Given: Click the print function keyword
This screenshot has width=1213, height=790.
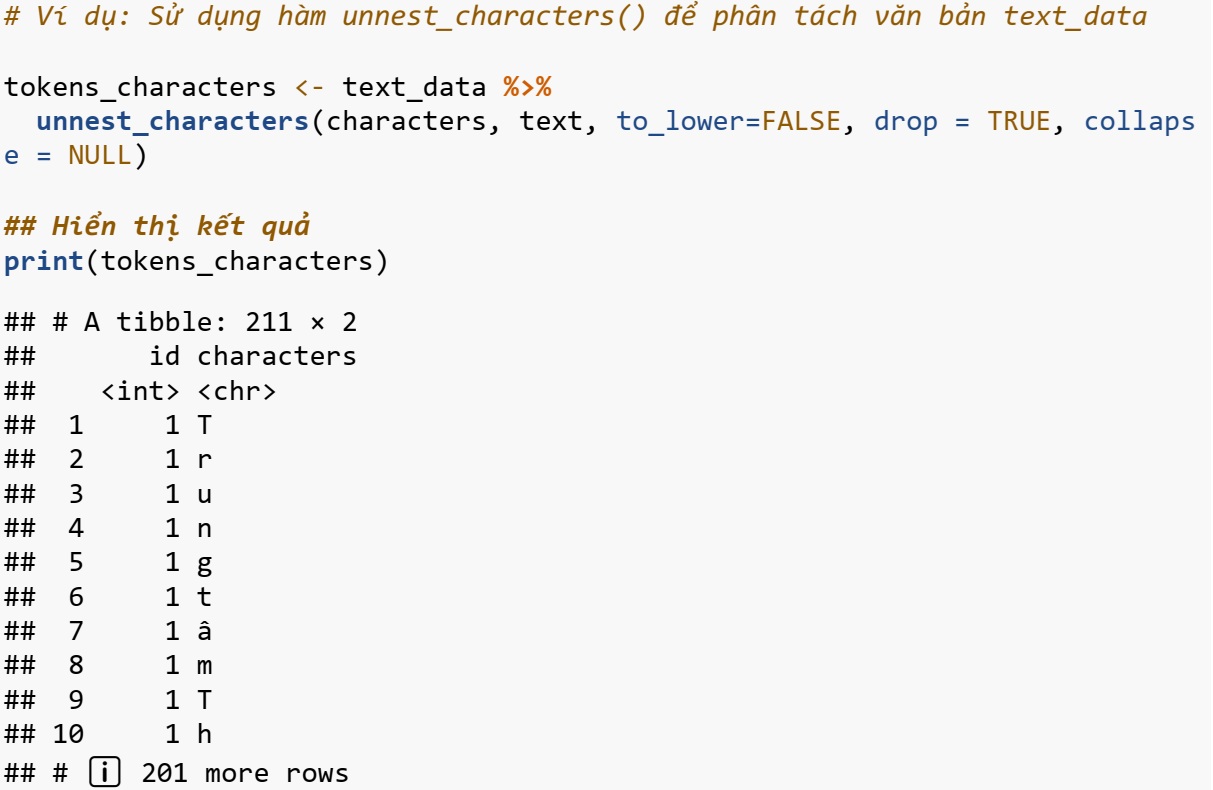Looking at the screenshot, I should coord(44,262).
